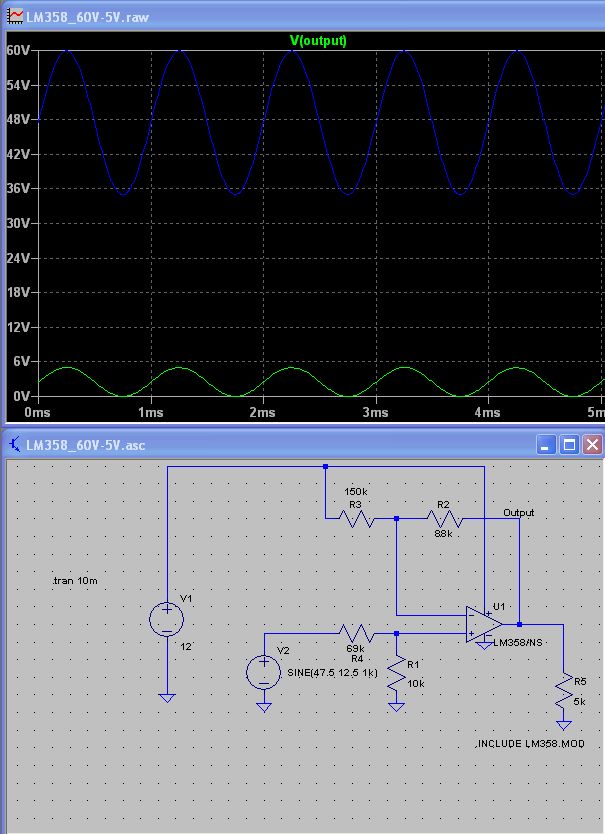The image size is (605, 834).
Task: Maximize the LM358_60V-5V.asc schematic window
Action: point(569,445)
